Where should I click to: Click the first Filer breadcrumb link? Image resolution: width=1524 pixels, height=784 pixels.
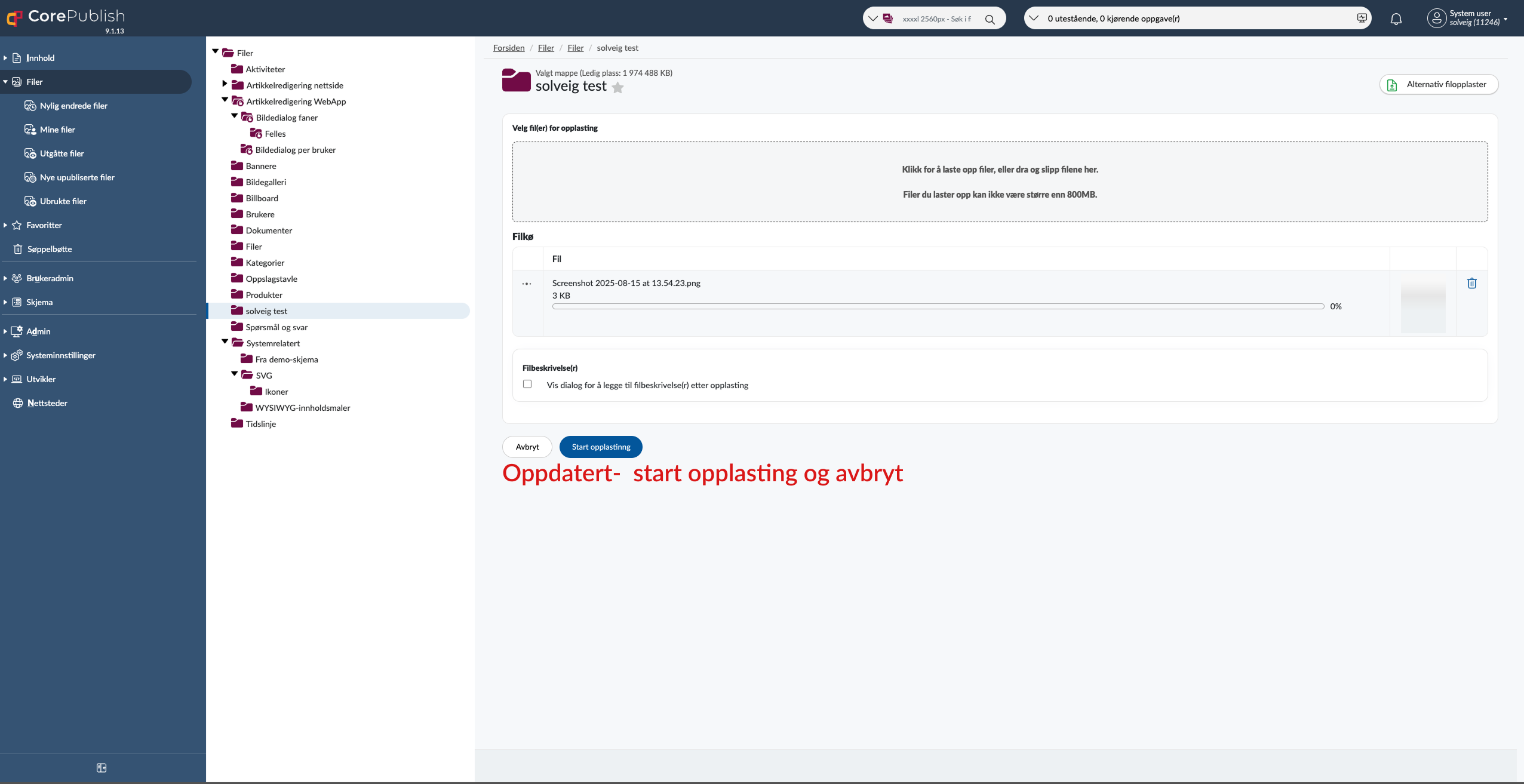[x=546, y=48]
